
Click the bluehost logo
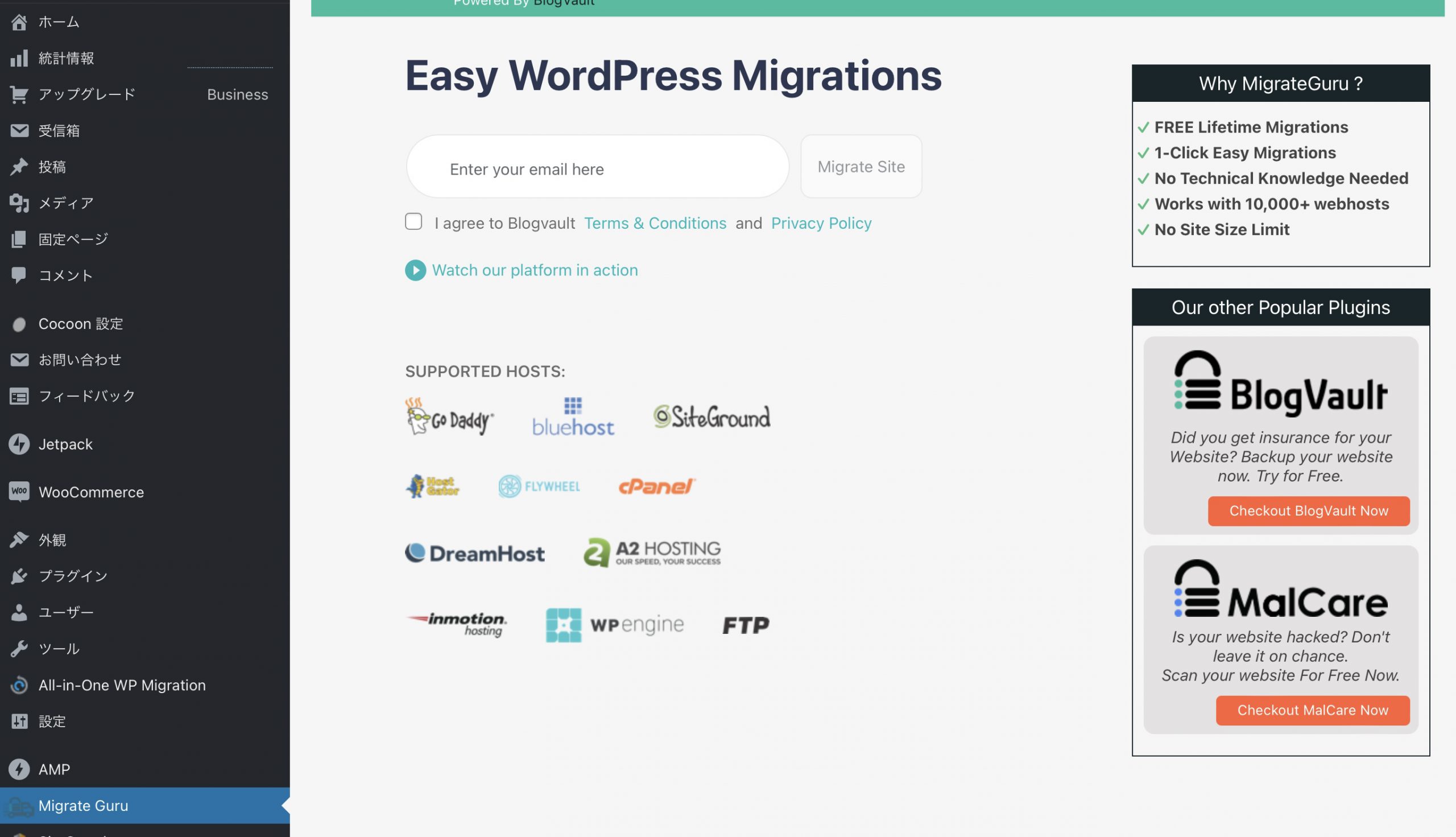coord(573,417)
